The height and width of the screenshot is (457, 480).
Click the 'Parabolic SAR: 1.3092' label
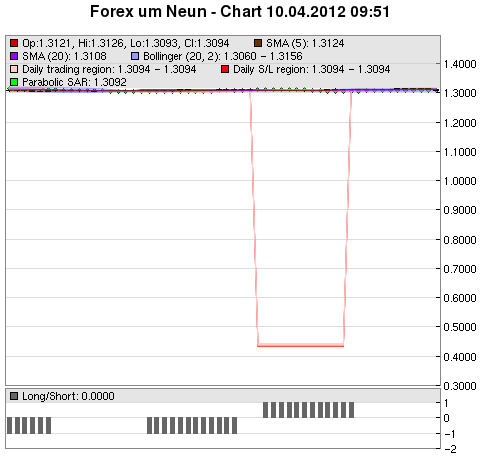(74, 82)
